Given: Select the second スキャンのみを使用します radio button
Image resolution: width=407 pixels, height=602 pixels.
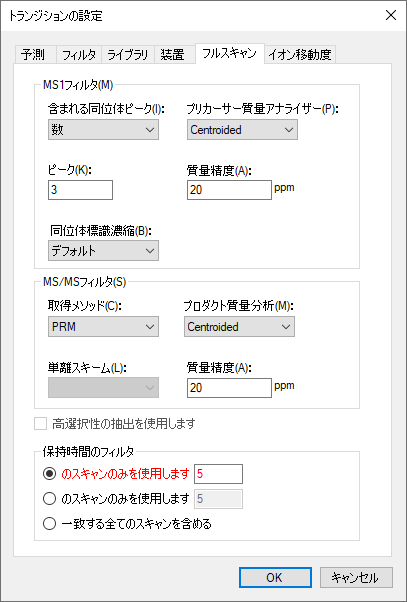Looking at the screenshot, I should tap(49, 499).
